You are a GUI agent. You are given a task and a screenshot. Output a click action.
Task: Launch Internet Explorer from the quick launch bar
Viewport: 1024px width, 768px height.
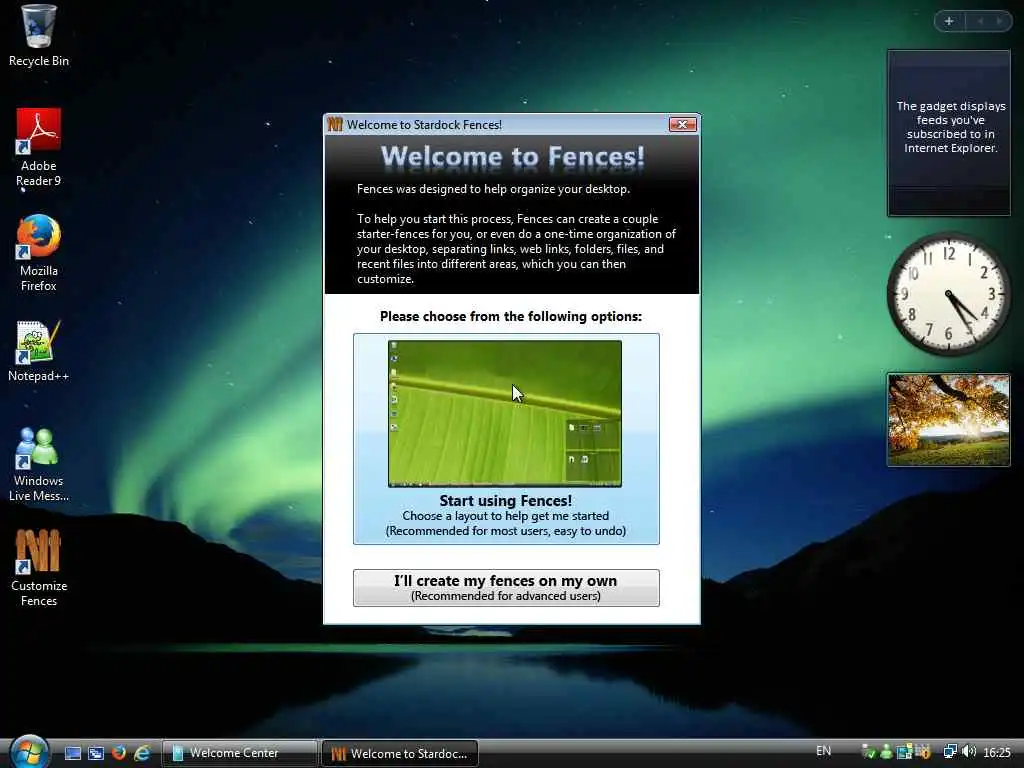click(x=142, y=753)
